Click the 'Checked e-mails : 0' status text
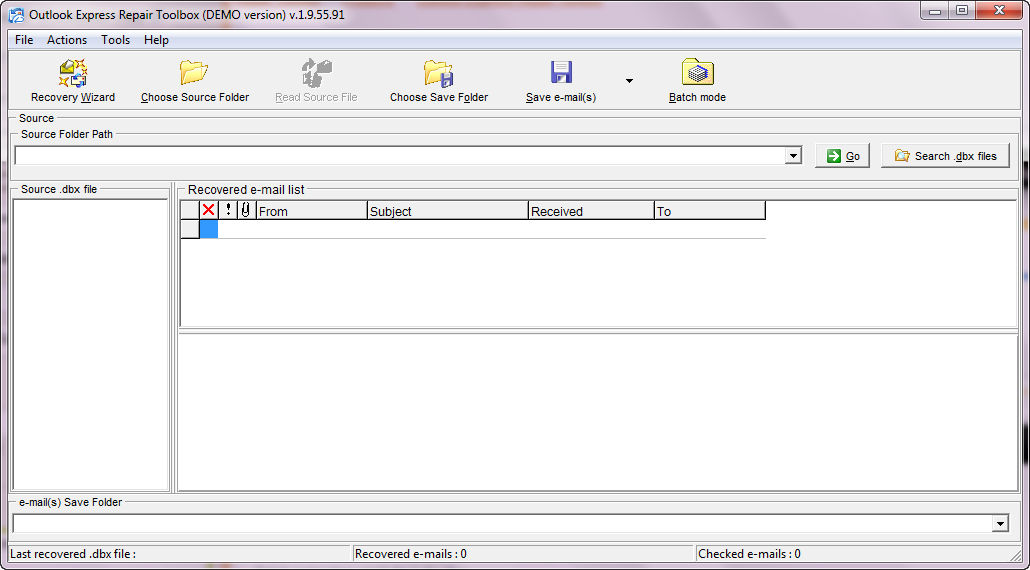Viewport: 1030px width, 570px height. pyautogui.click(x=750, y=554)
